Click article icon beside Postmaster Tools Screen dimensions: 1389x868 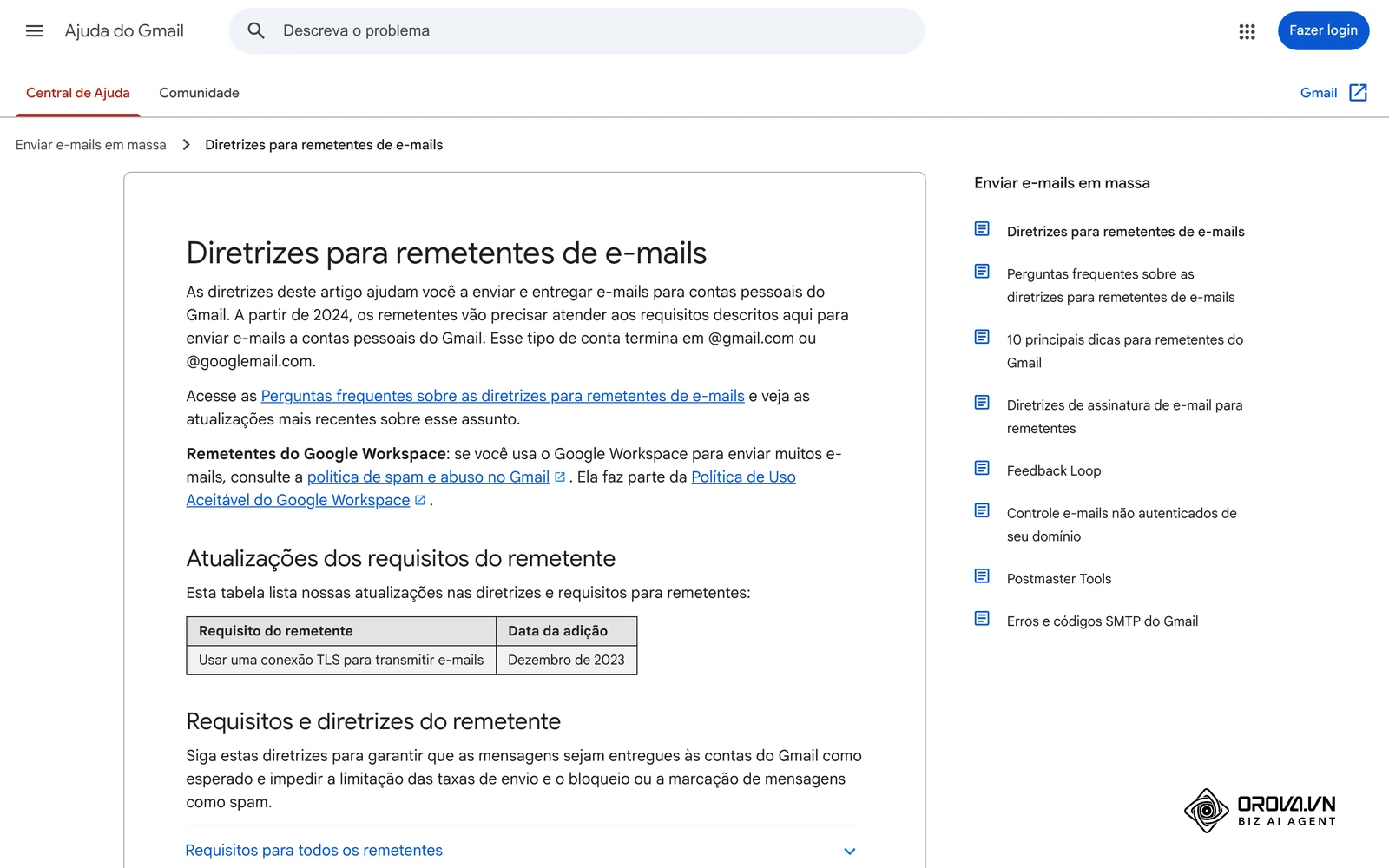click(x=982, y=576)
